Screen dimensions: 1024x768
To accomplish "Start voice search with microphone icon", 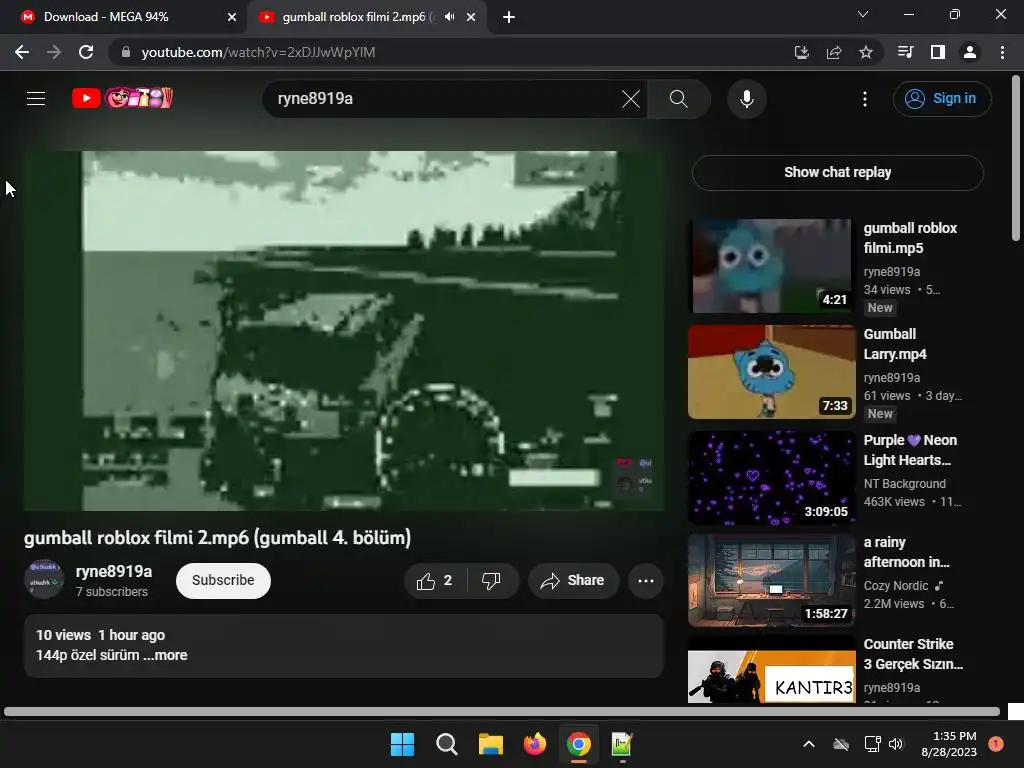I will pyautogui.click(x=746, y=99).
